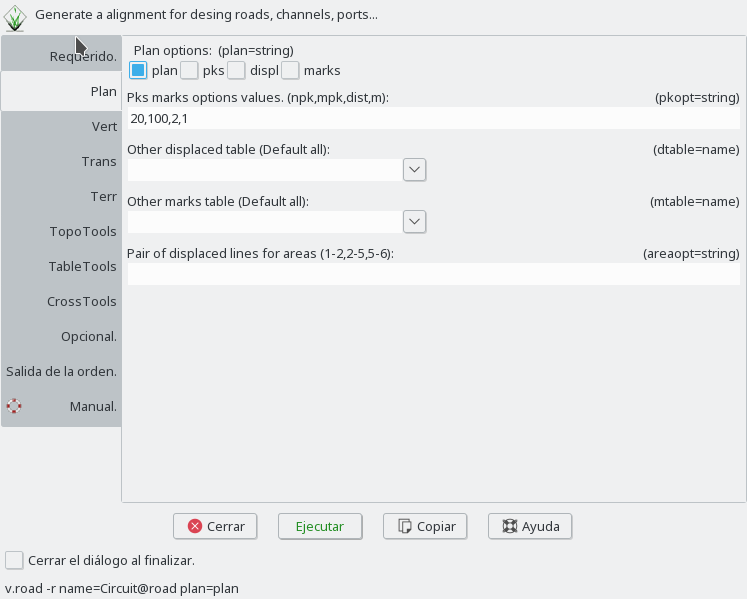Click the lifebuoy icon beside Manual
The image size is (747, 599).
tap(14, 406)
